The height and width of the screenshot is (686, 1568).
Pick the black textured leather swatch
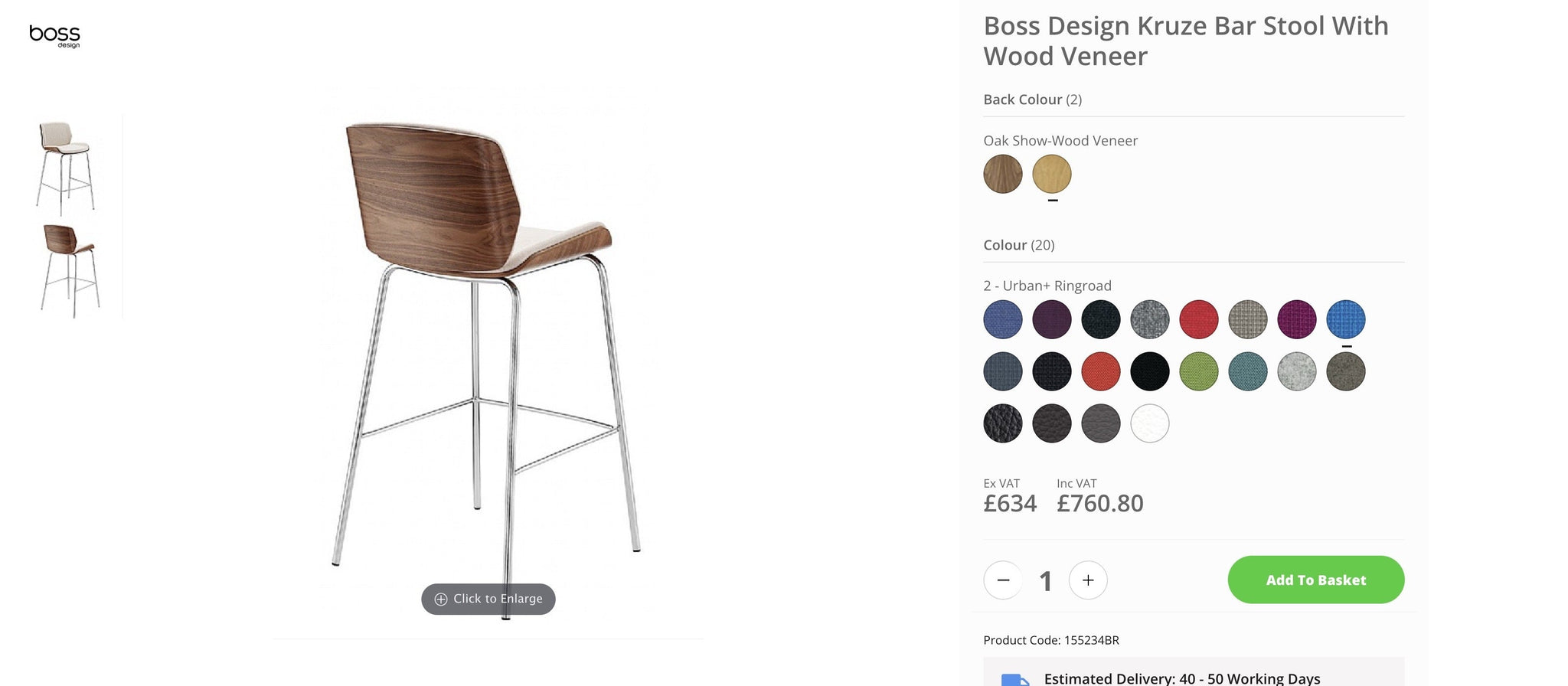[1003, 423]
